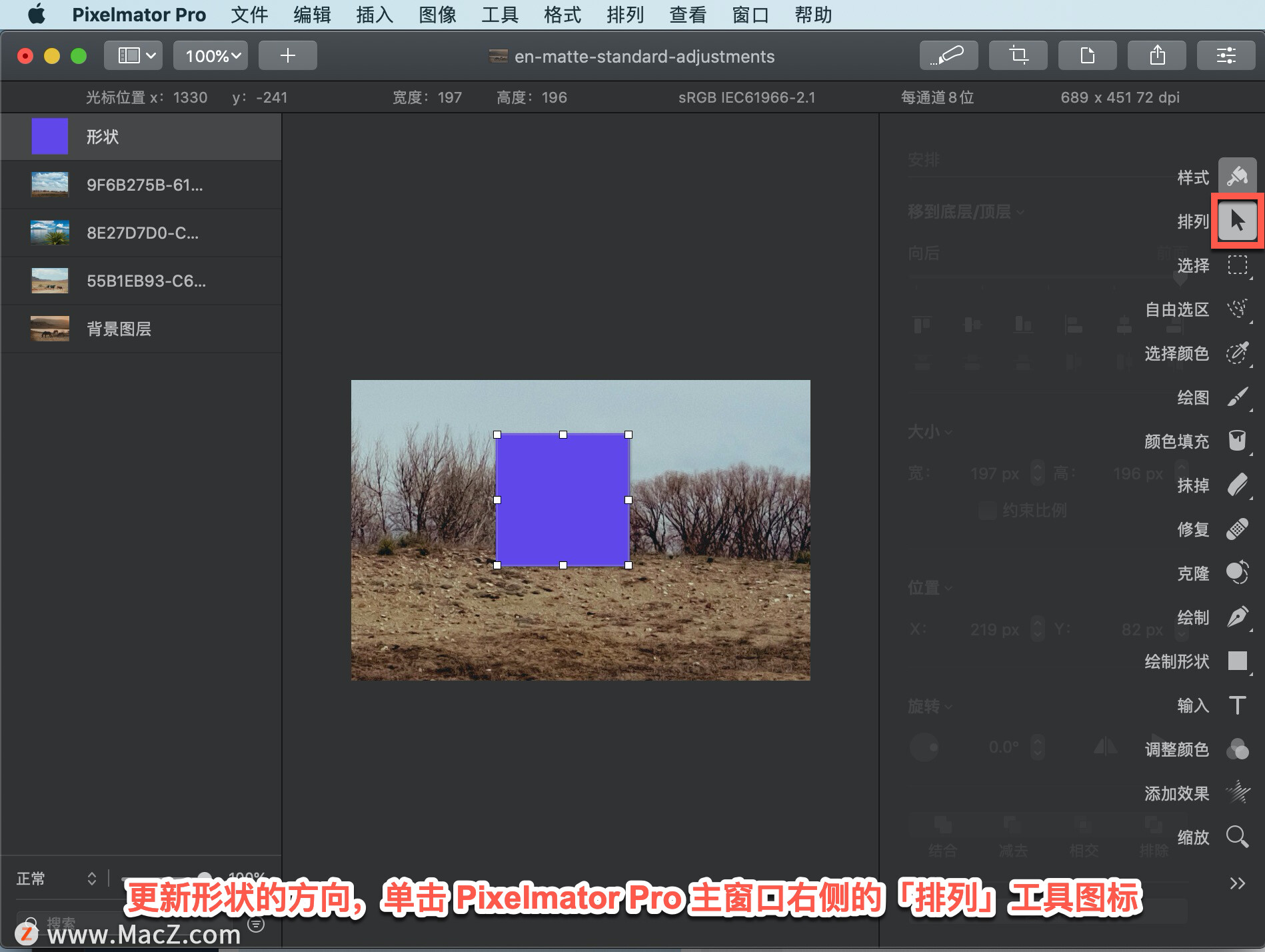The width and height of the screenshot is (1265, 952).
Task: Open the 插入 menu
Action: (375, 15)
